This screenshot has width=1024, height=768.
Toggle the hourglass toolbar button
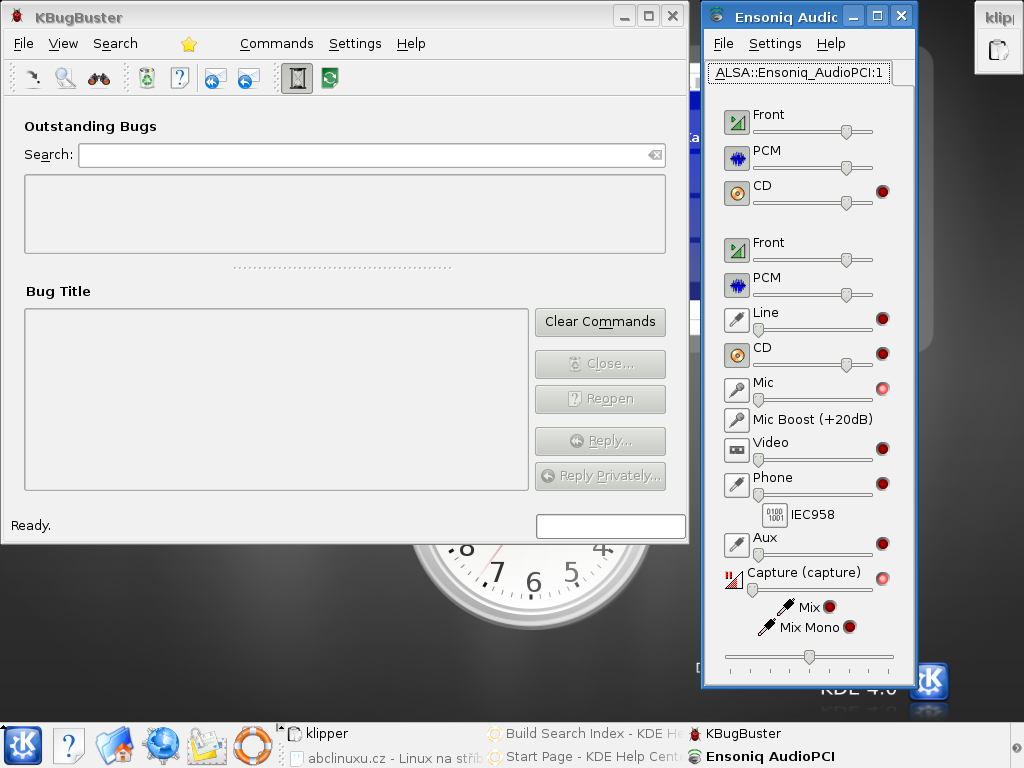point(297,79)
